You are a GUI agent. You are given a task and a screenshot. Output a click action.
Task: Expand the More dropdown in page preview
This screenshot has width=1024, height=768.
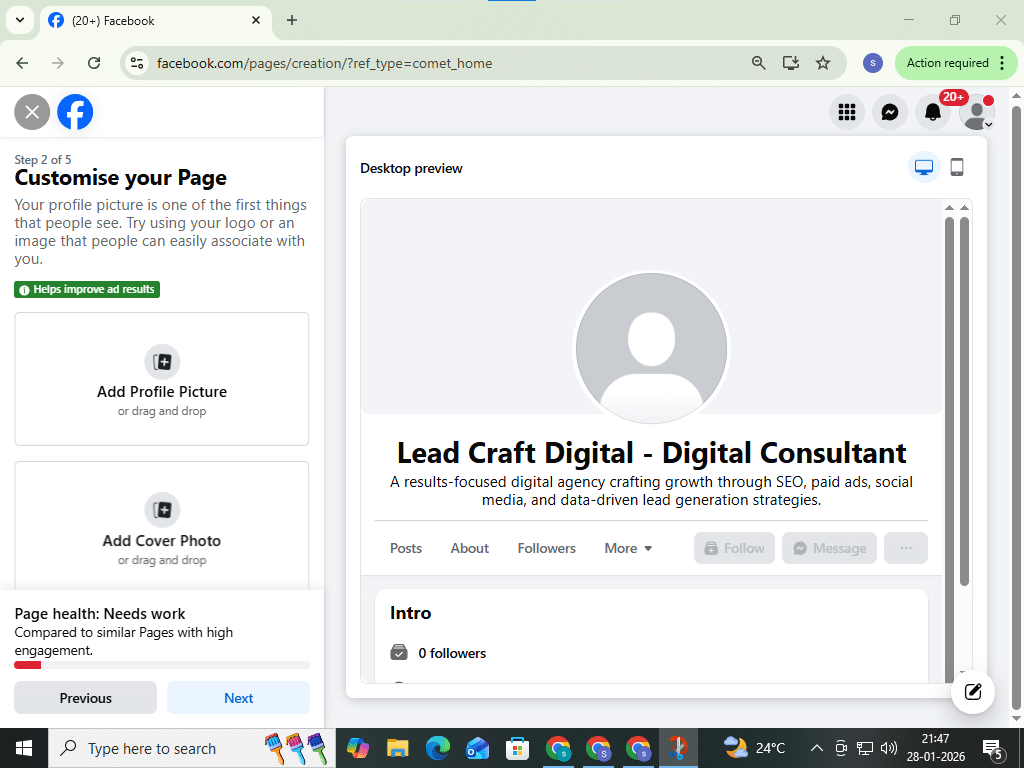tap(628, 548)
